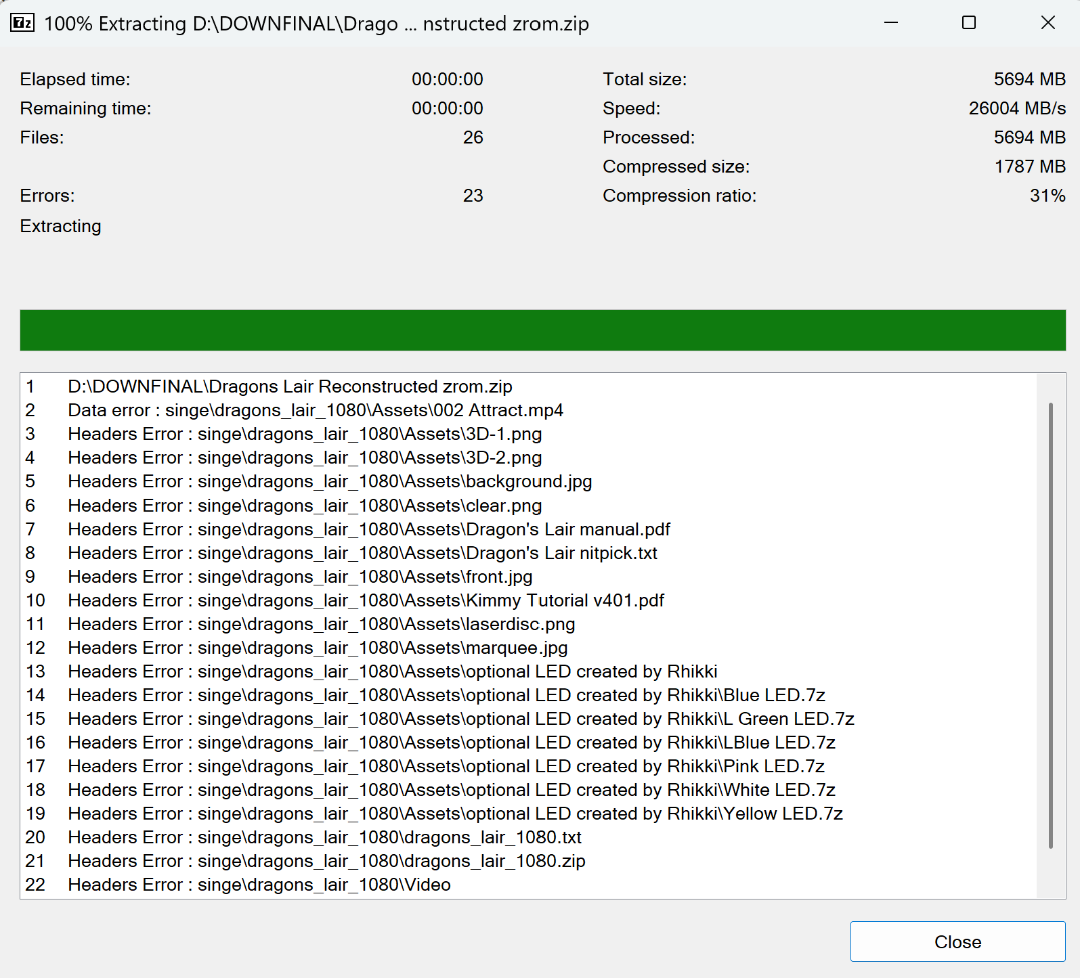Click the green extraction progress bar
The image size is (1080, 978).
coord(542,330)
